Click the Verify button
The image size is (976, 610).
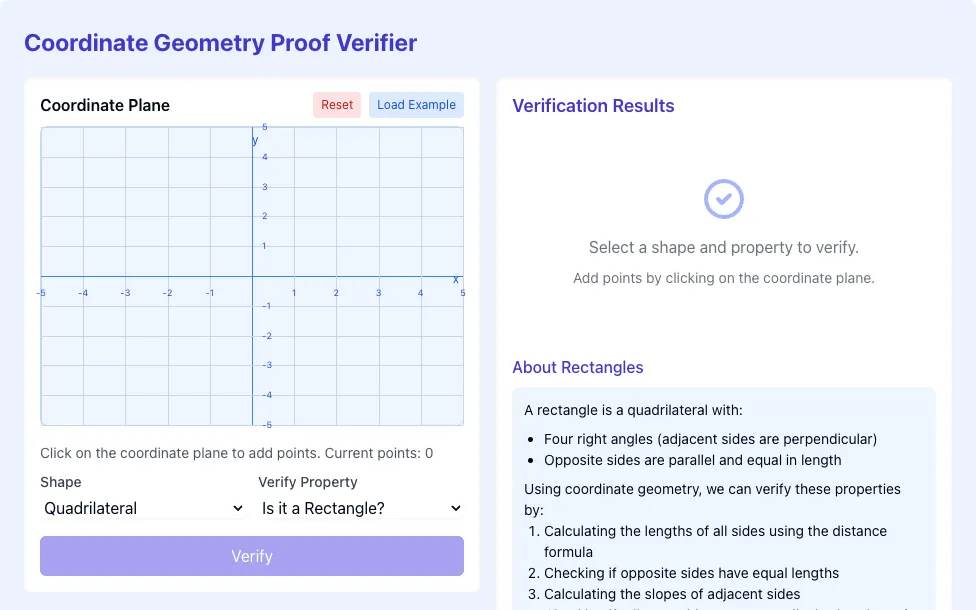point(252,556)
